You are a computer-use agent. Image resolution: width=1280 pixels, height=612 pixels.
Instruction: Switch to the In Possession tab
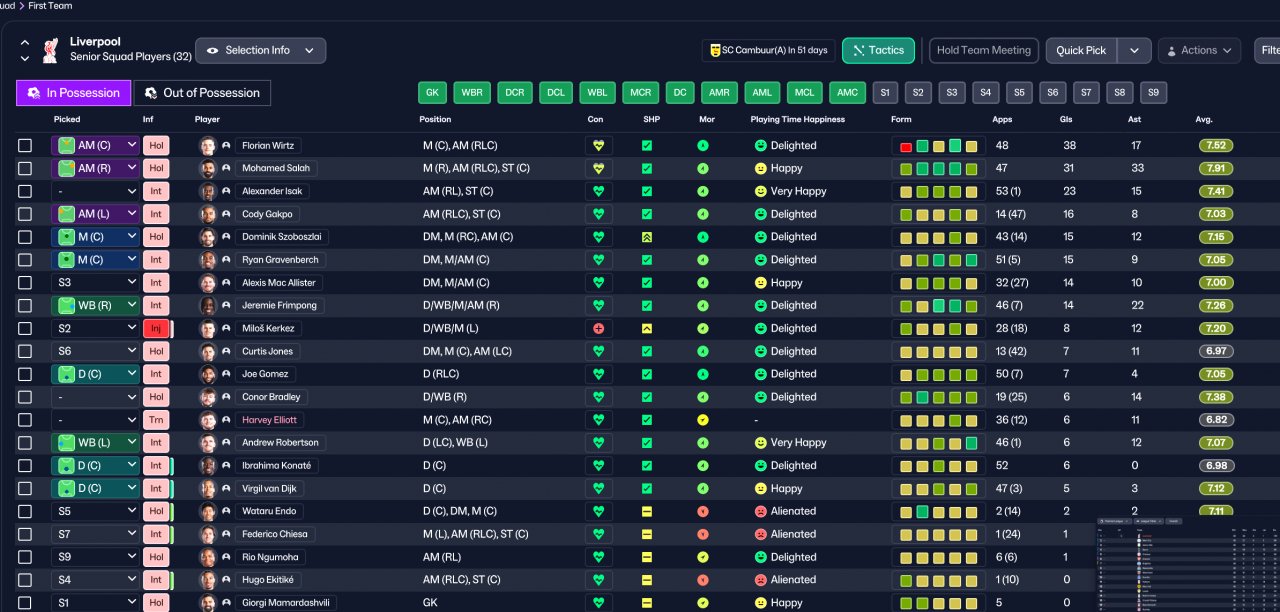point(73,93)
